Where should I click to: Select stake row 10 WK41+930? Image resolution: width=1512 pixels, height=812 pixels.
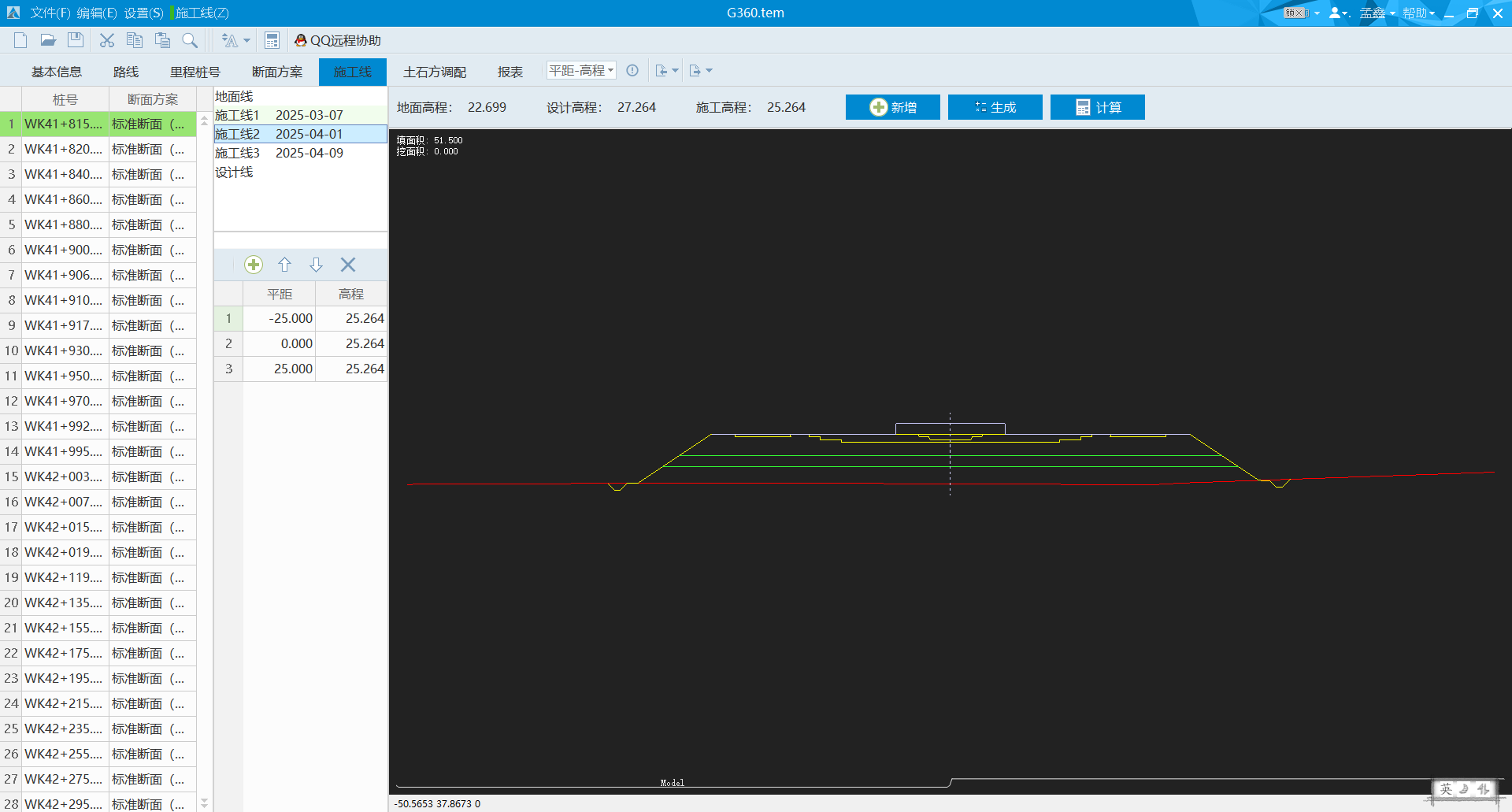point(98,350)
